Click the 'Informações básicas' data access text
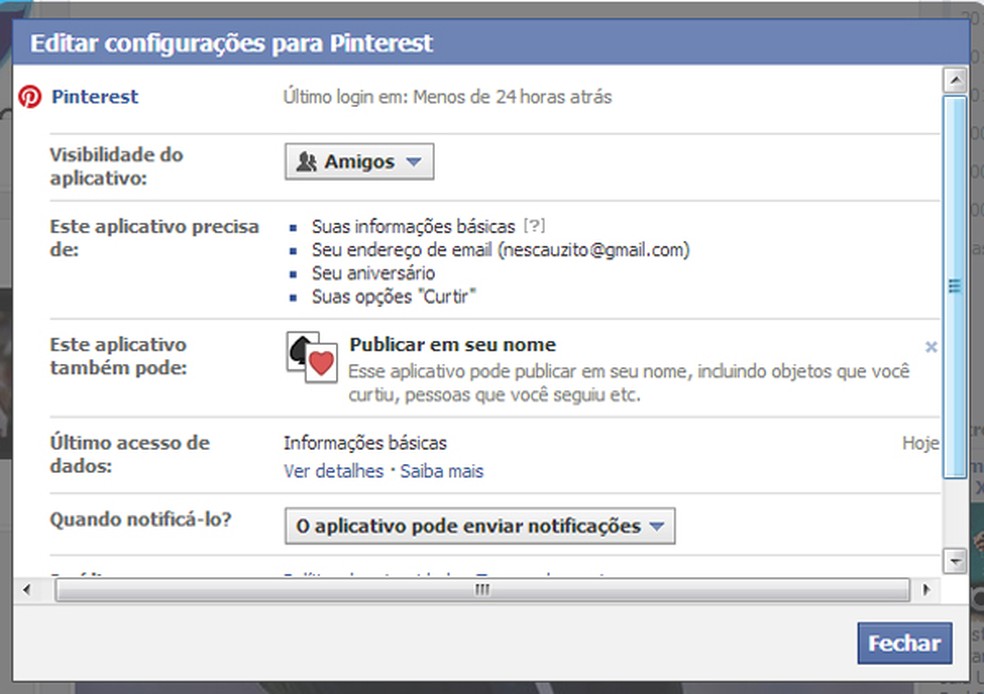This screenshot has height=694, width=984. click(x=365, y=443)
